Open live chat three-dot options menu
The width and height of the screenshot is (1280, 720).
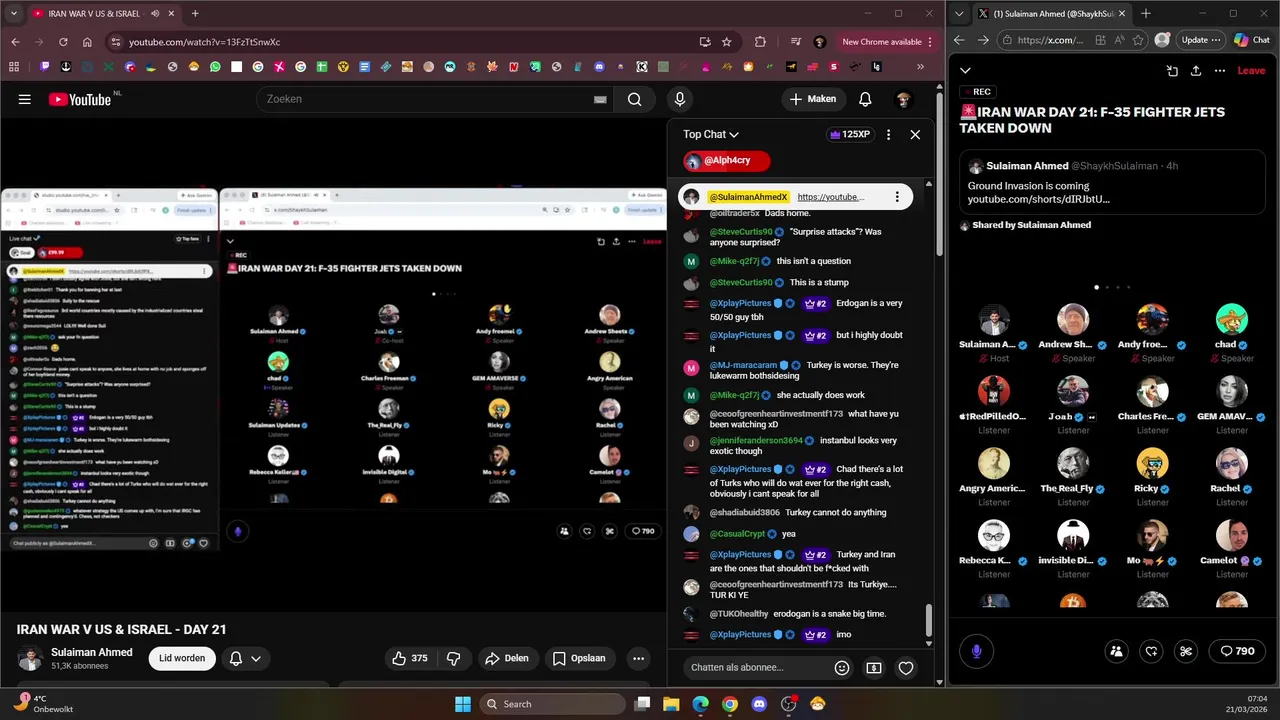(888, 134)
